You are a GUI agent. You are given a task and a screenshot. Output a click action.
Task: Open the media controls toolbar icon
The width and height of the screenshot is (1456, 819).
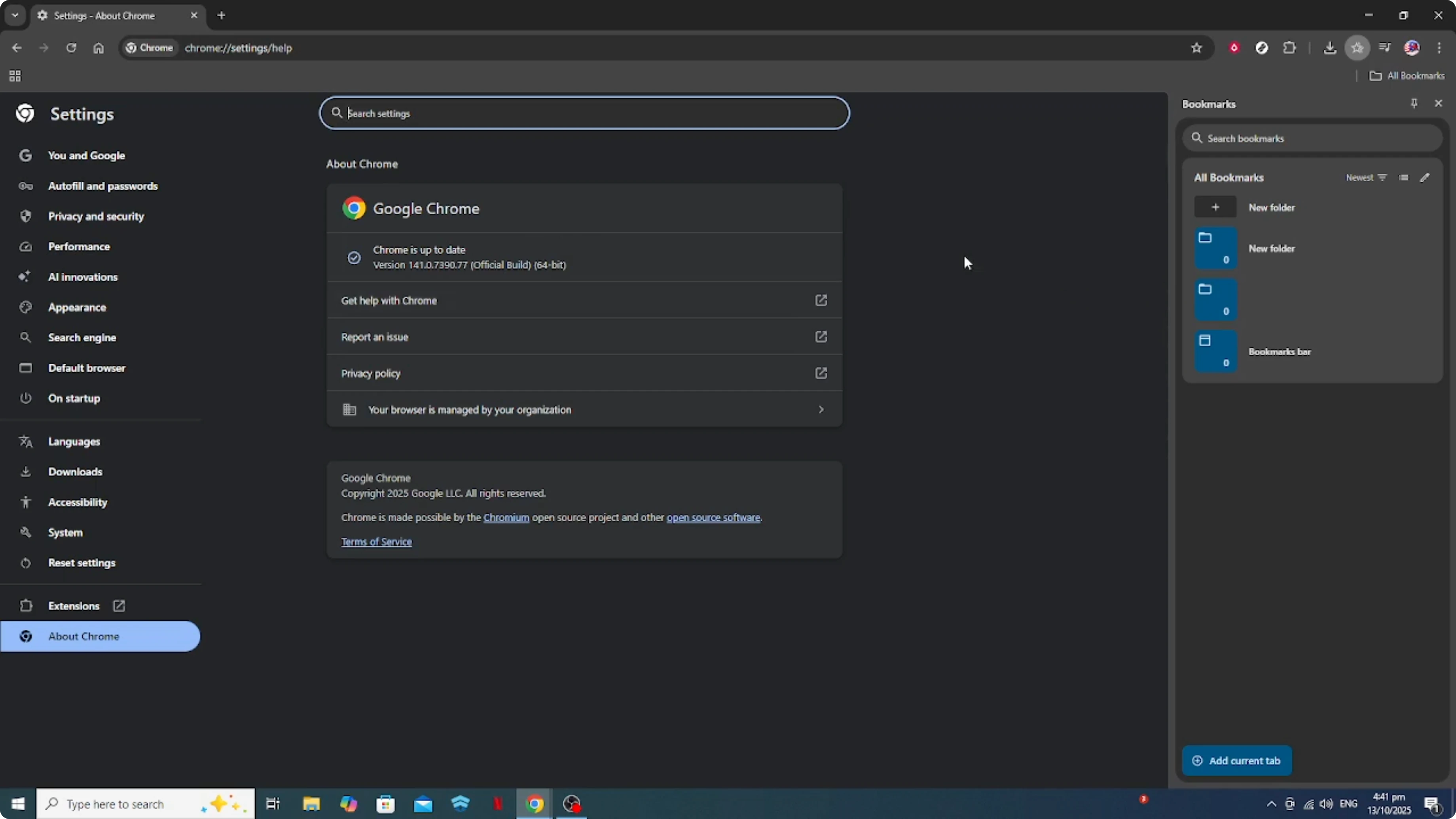click(1384, 48)
